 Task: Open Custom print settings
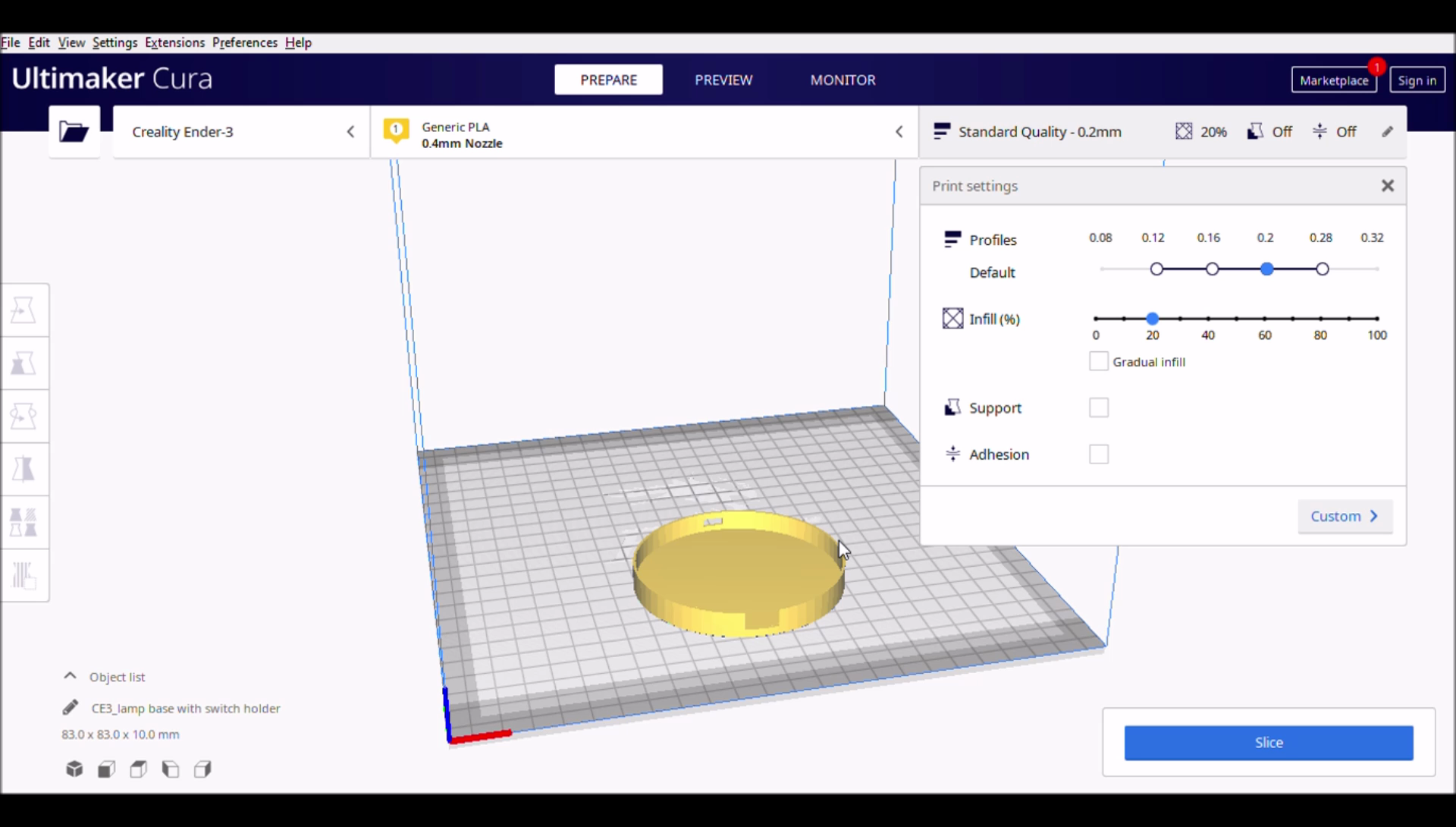[x=1345, y=517]
